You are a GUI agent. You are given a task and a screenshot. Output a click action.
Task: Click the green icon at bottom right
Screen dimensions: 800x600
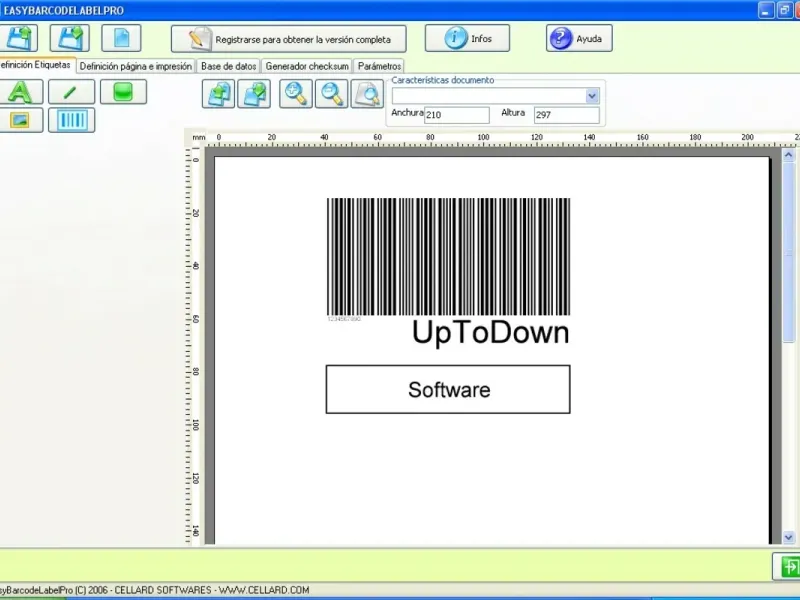[x=787, y=566]
